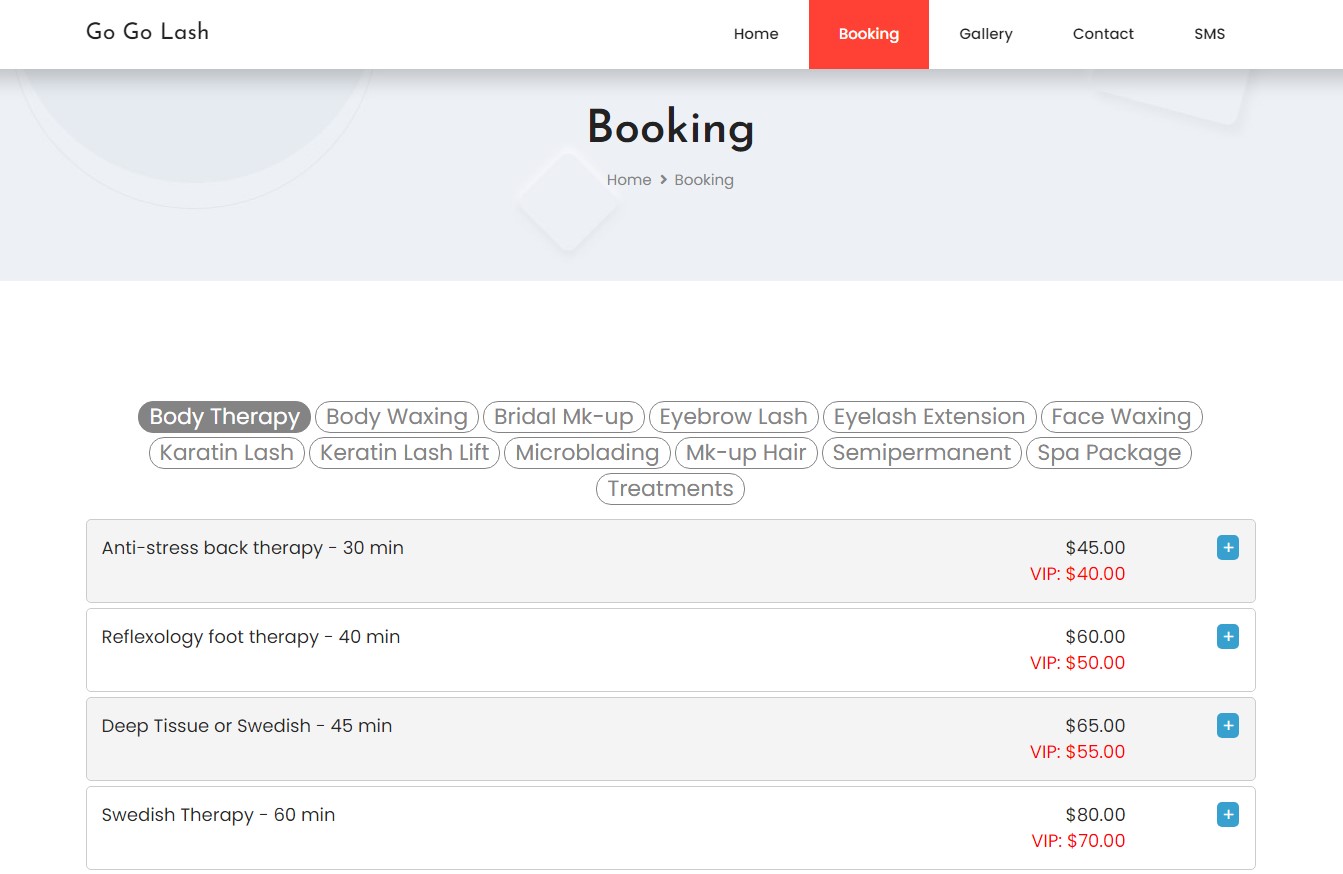Click plus icon for Reflexology foot therapy
Image resolution: width=1343 pixels, height=874 pixels.
pyautogui.click(x=1227, y=637)
